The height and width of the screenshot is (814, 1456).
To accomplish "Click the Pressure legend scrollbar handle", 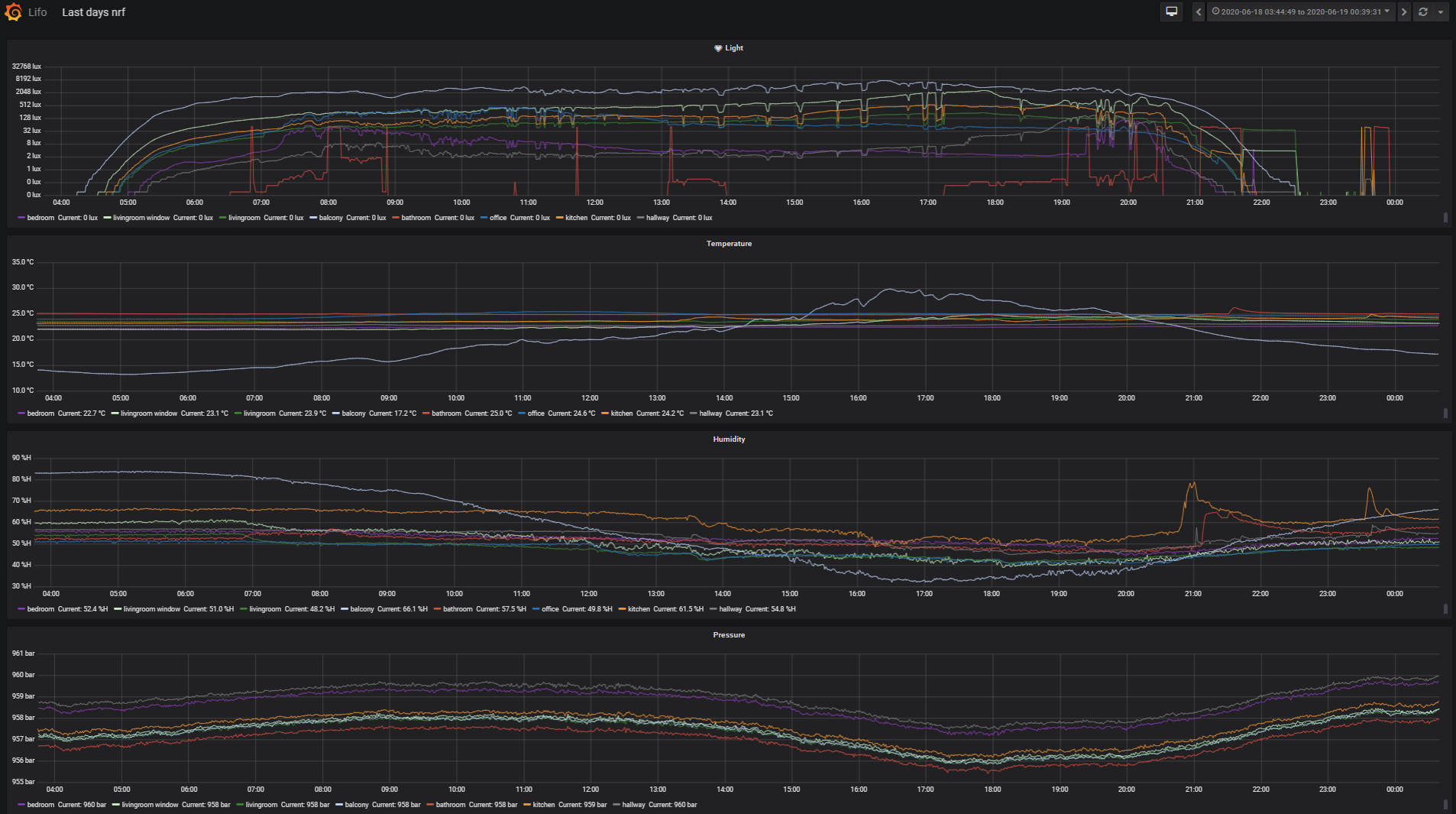I will [x=1445, y=805].
